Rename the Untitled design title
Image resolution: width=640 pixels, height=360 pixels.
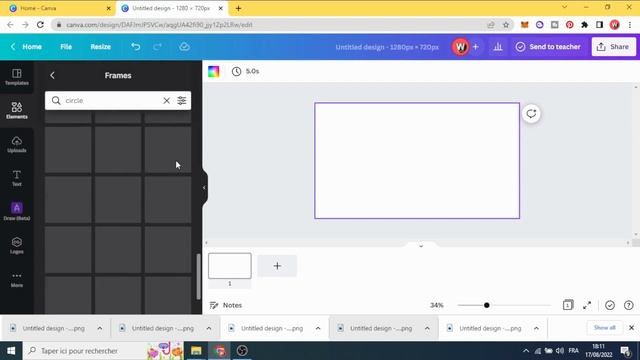(x=387, y=47)
